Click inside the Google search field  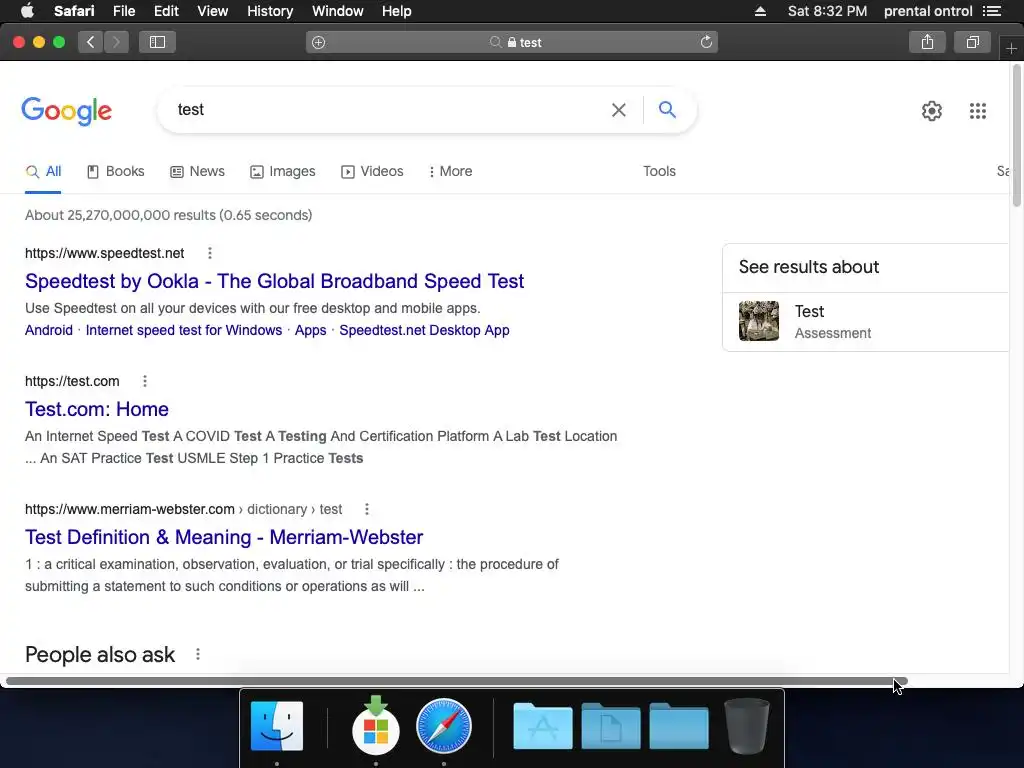[x=385, y=110]
